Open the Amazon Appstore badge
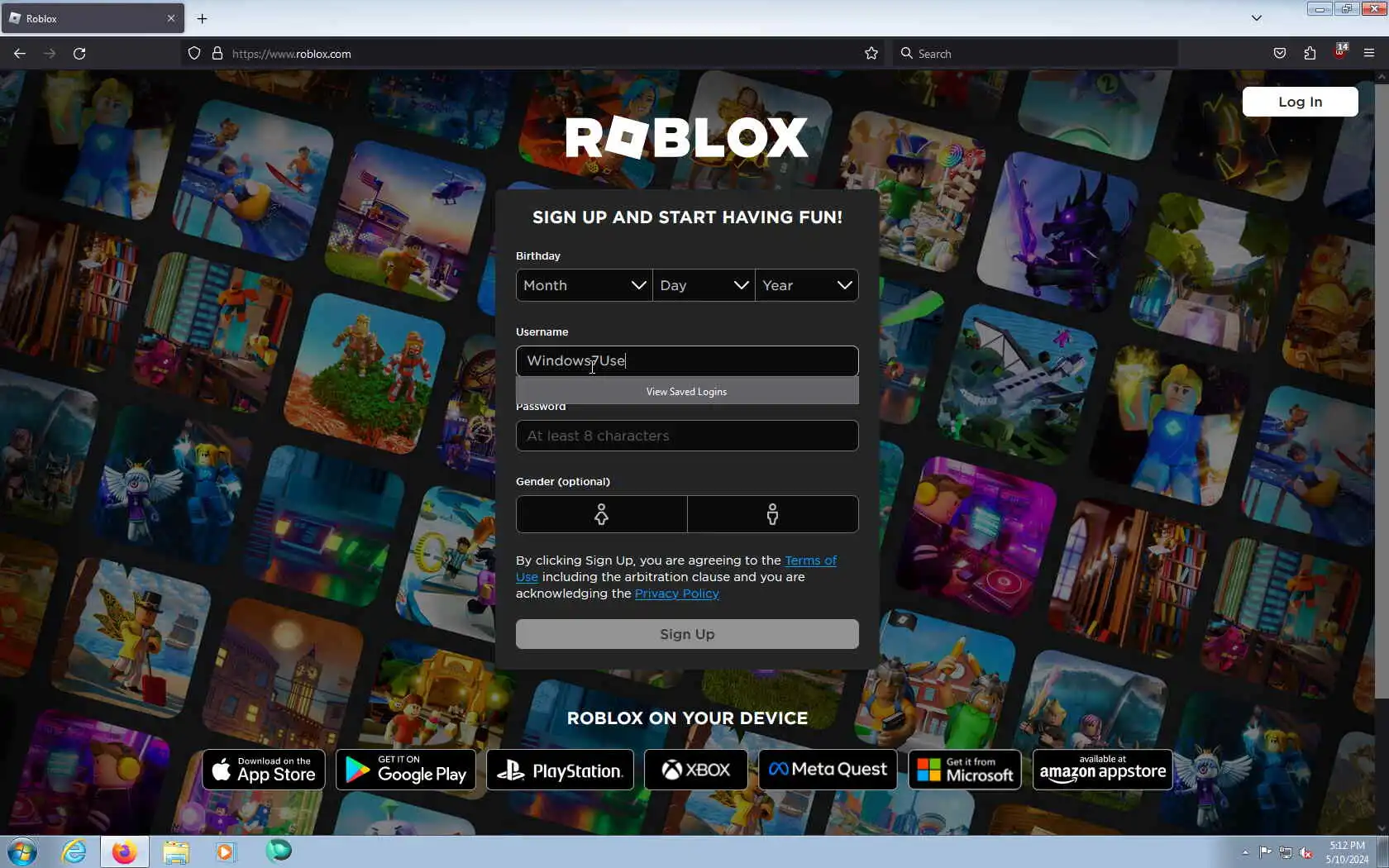 tap(1103, 770)
